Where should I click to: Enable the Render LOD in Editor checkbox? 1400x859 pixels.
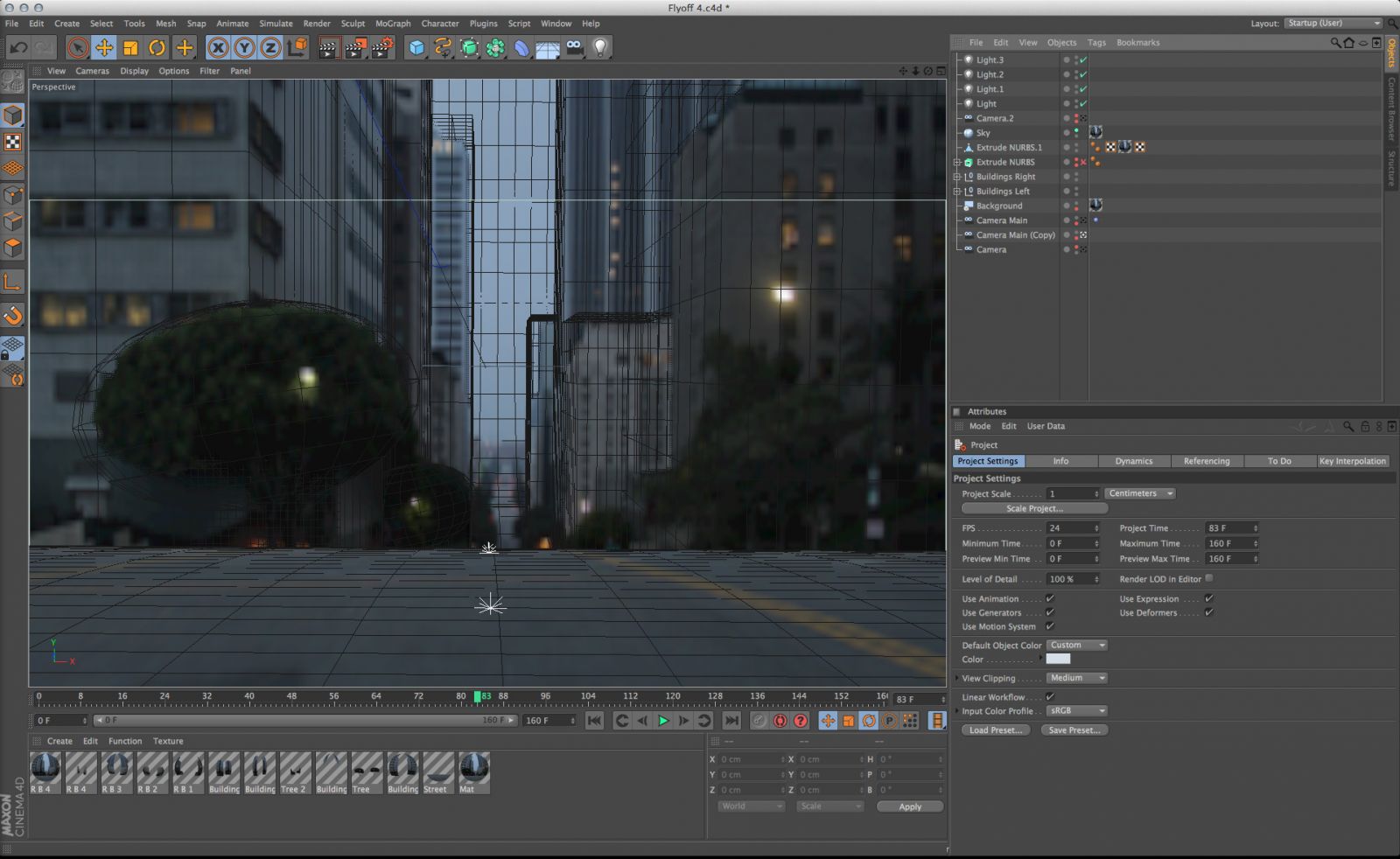coord(1208,578)
